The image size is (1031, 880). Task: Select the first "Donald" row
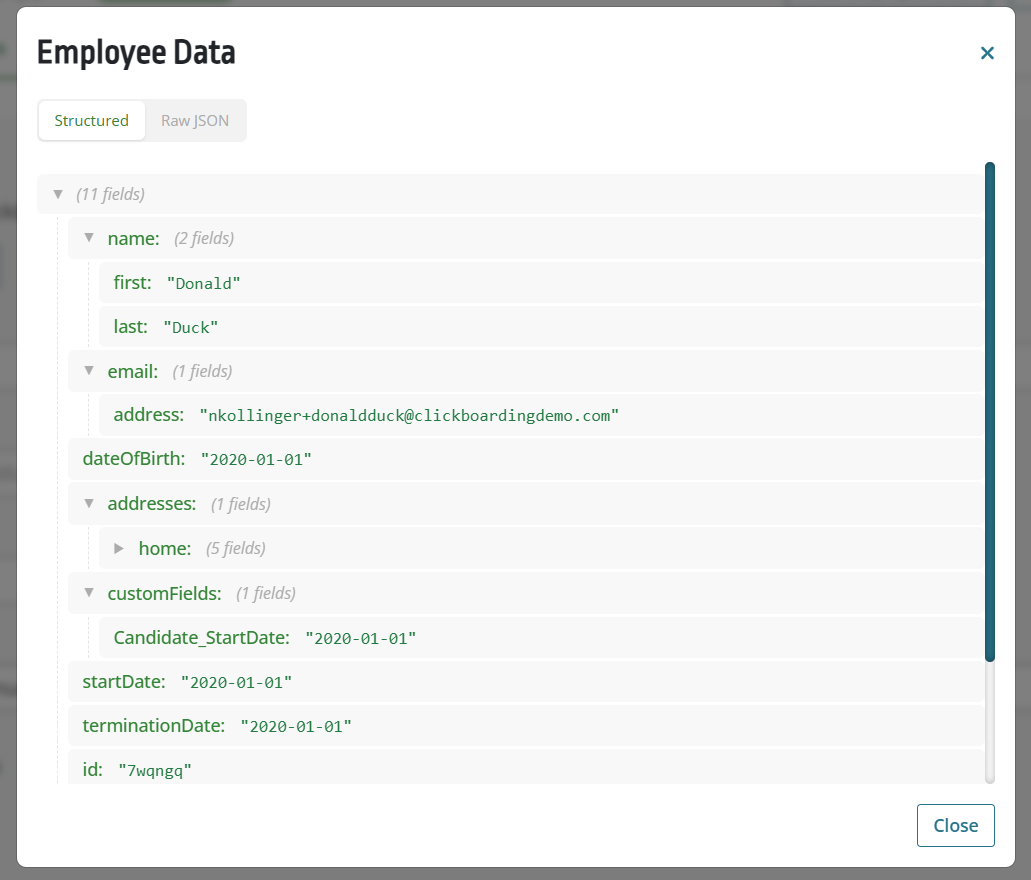tap(541, 283)
